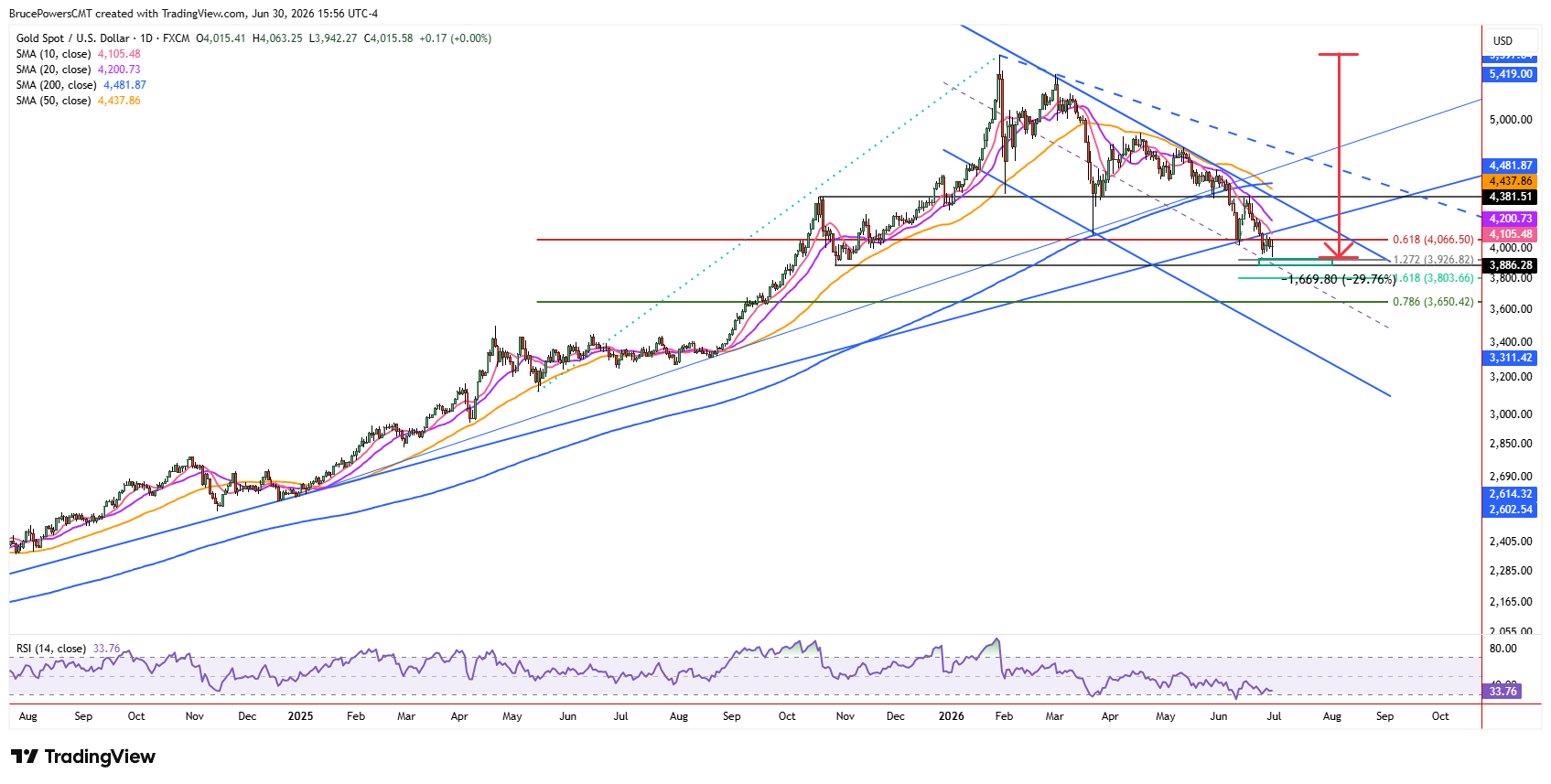The image size is (1551, 784).
Task: Click the blue 2,614.32 price-axis tag
Action: (1511, 494)
